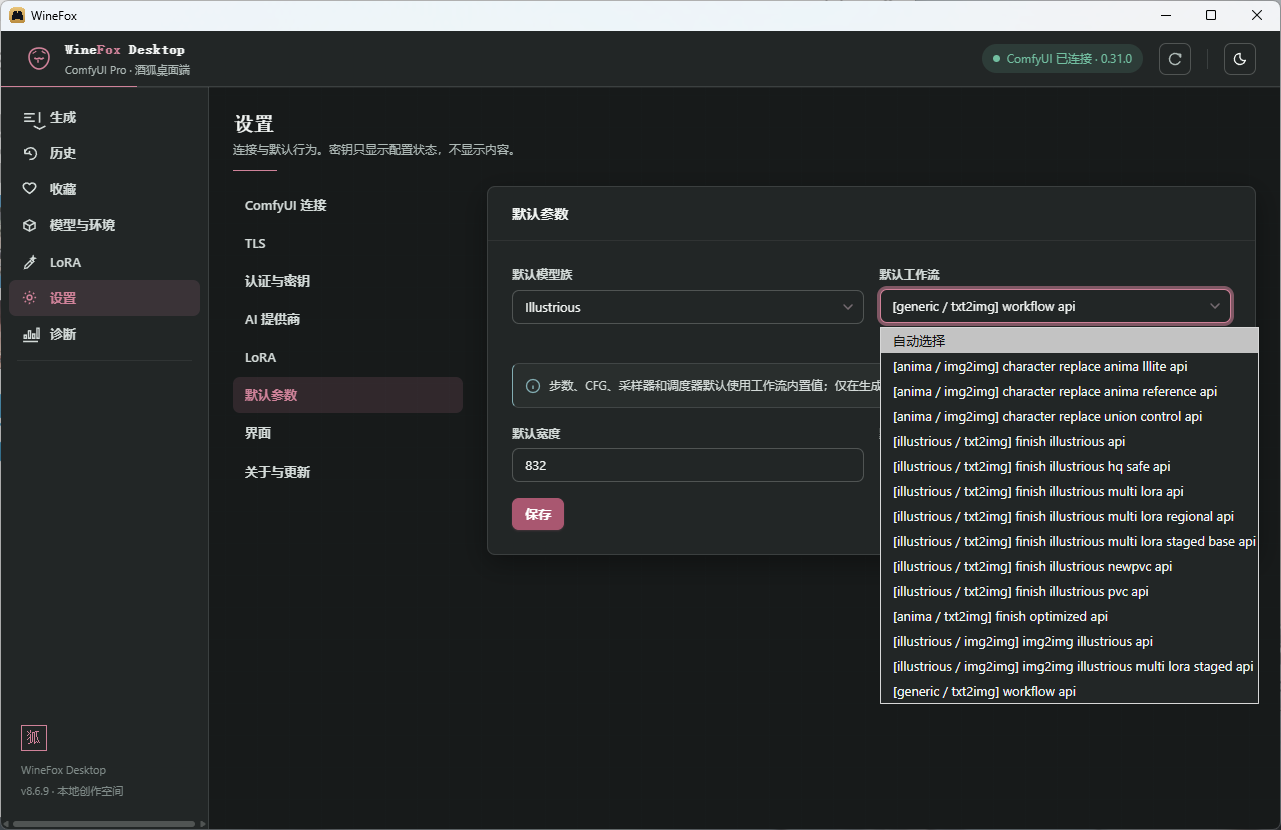Viewport: 1281px width, 830px height.
Task: Switch to 界面 settings tab
Action: [x=348, y=433]
